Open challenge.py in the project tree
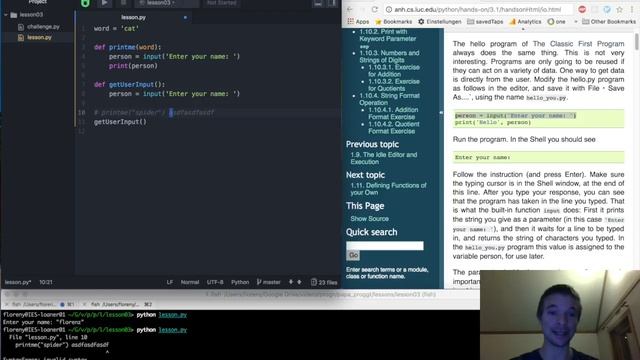This screenshot has height=360, width=640. (43, 27)
